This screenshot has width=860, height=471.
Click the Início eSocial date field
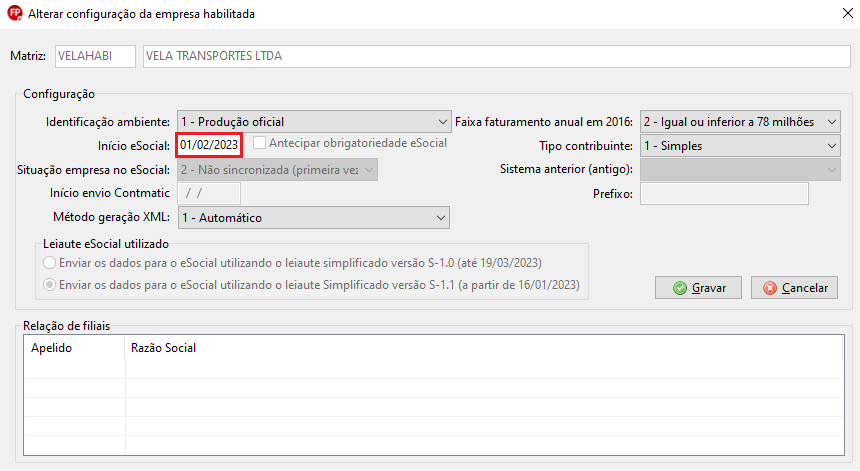click(x=209, y=145)
